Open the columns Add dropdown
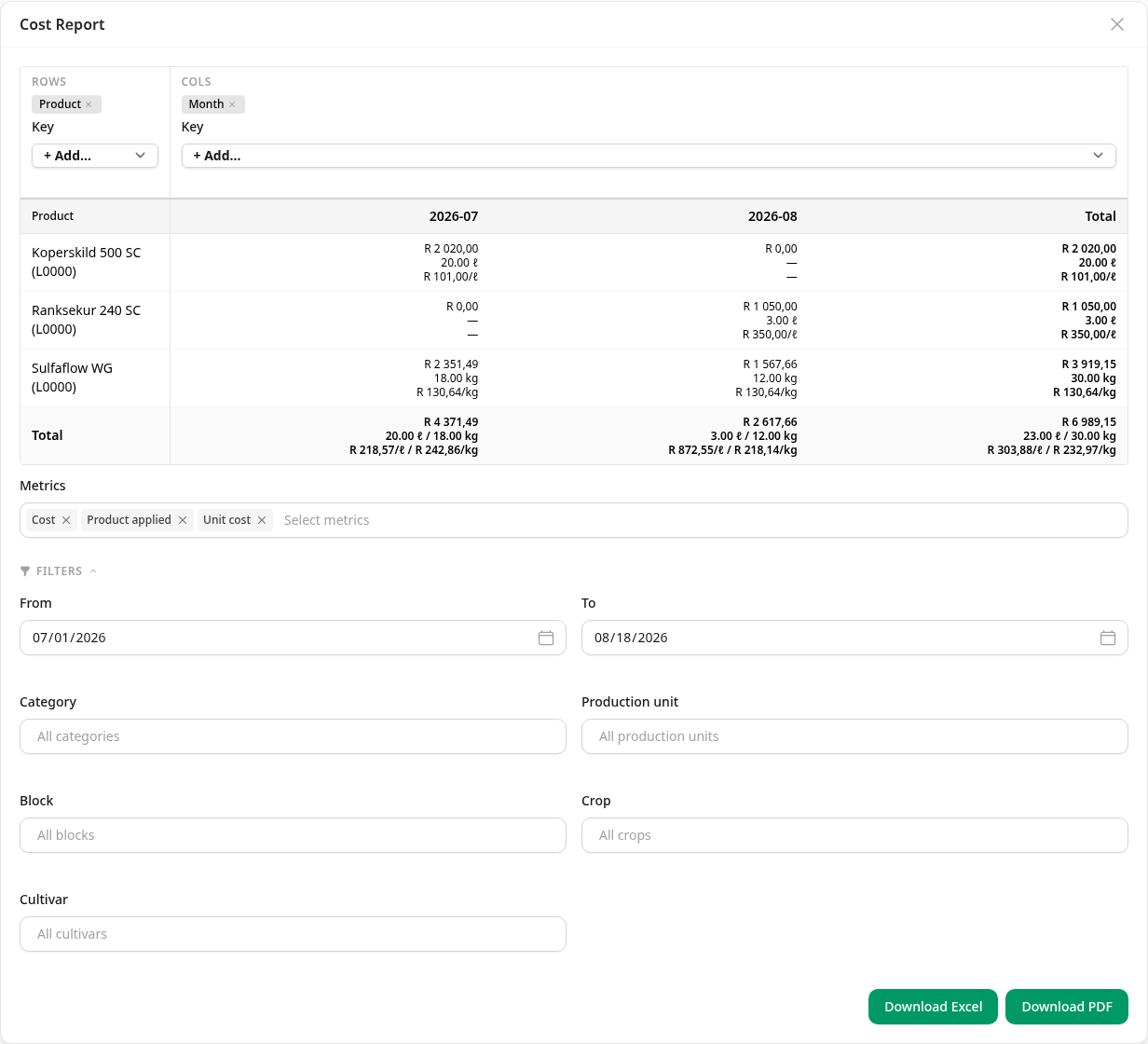 tap(649, 156)
